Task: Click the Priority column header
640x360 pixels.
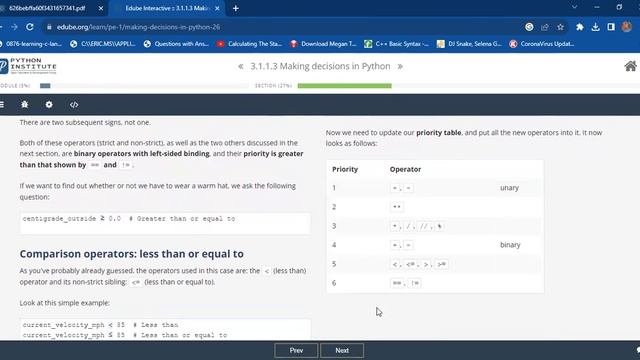Action: tap(345, 169)
